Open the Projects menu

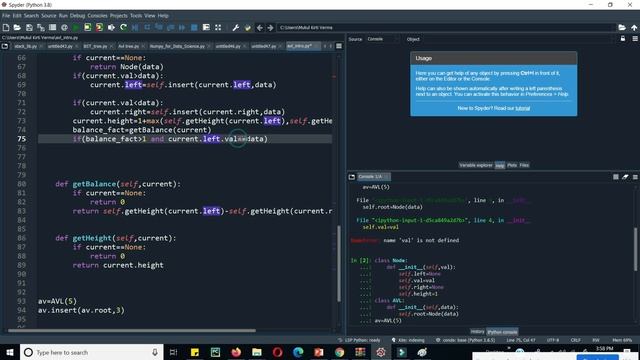118,16
